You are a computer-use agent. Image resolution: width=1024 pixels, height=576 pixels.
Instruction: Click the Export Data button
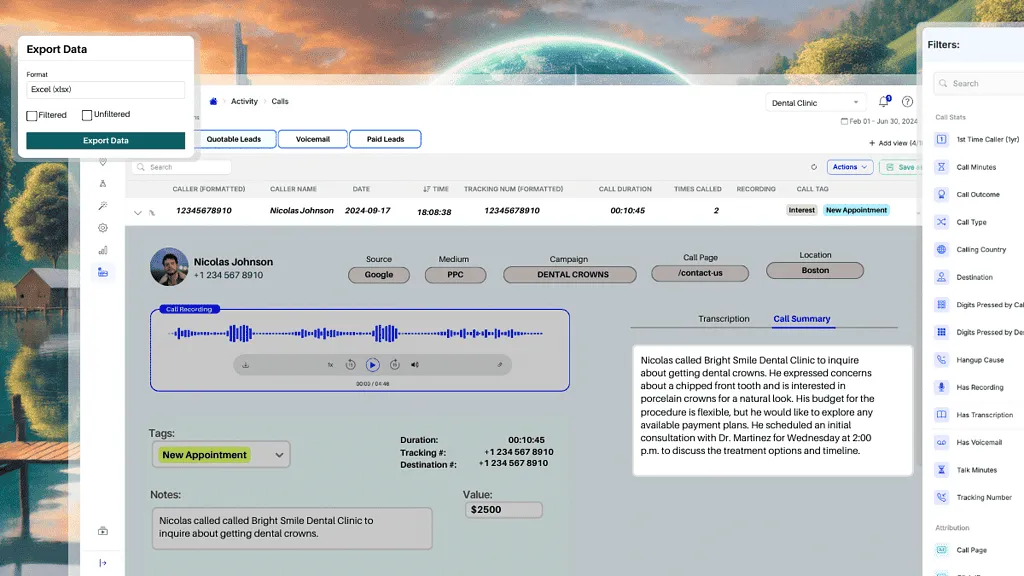pos(105,140)
